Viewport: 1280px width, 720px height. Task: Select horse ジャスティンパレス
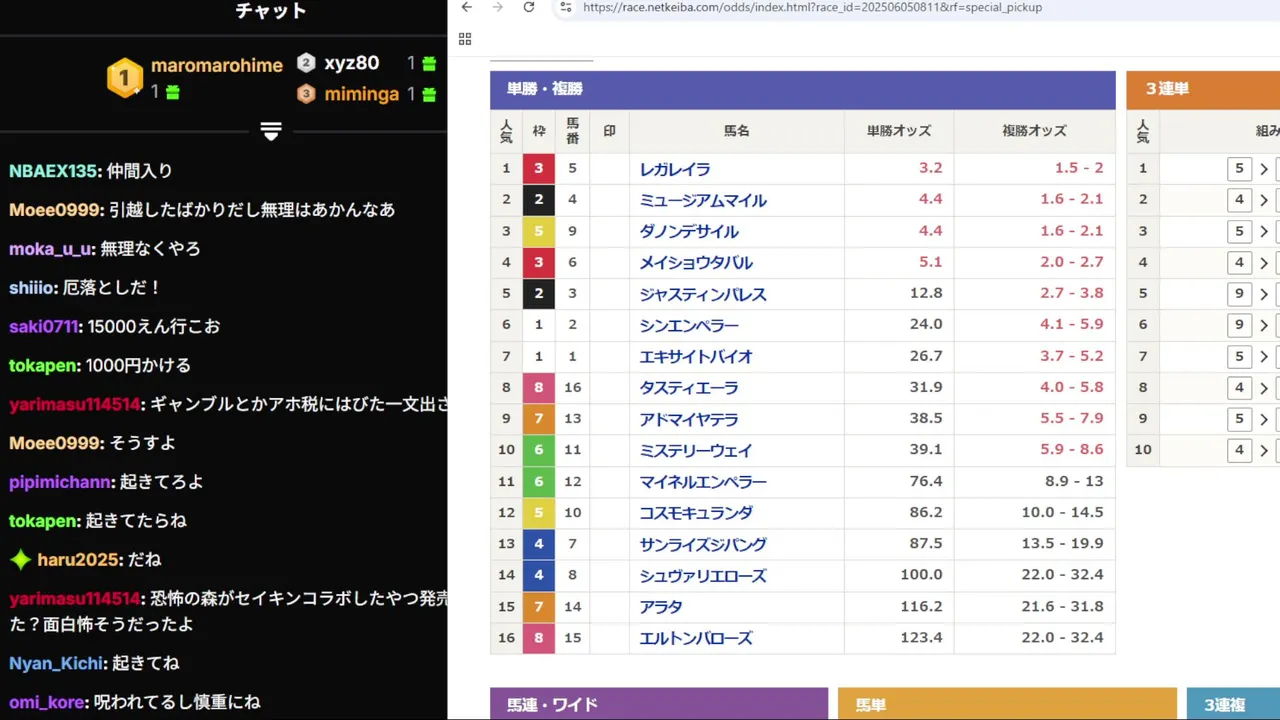pyautogui.click(x=703, y=294)
